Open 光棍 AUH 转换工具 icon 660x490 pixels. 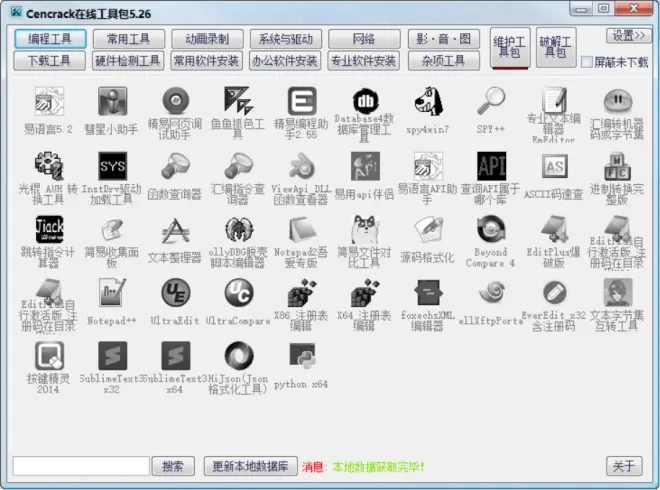point(49,166)
